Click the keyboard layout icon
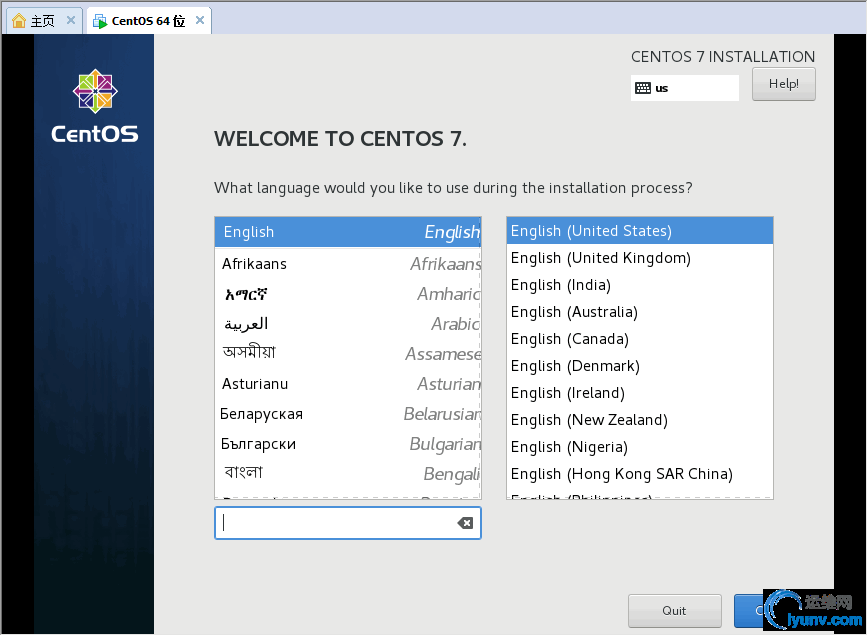 (643, 88)
